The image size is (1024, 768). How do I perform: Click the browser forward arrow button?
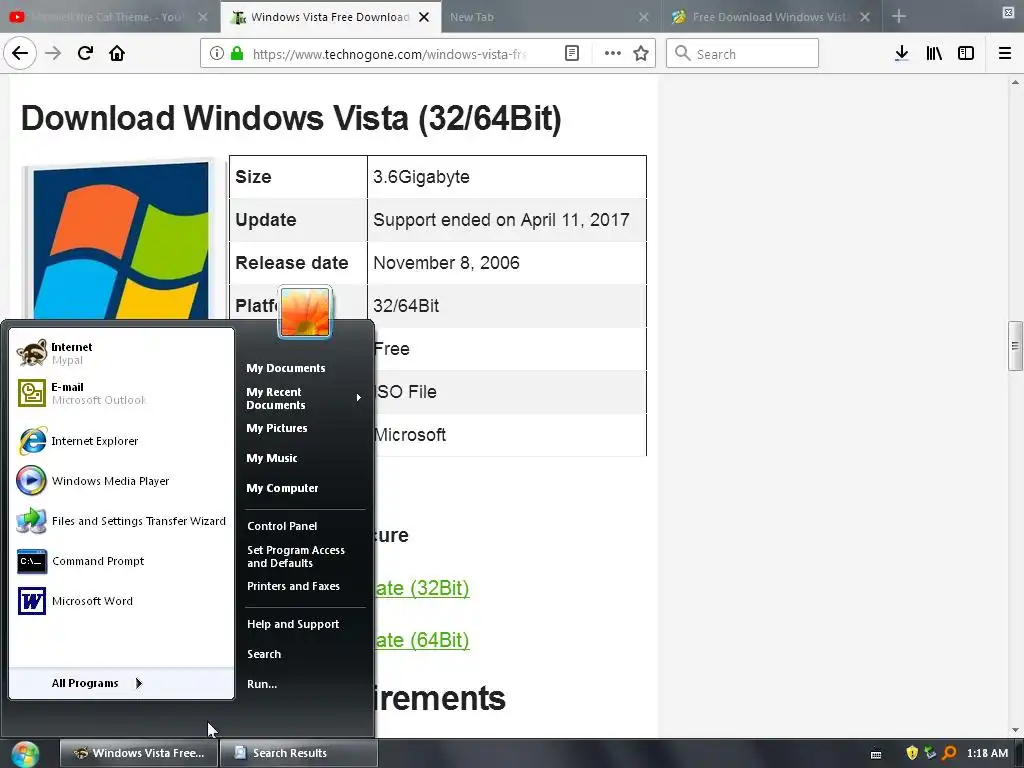[x=53, y=53]
